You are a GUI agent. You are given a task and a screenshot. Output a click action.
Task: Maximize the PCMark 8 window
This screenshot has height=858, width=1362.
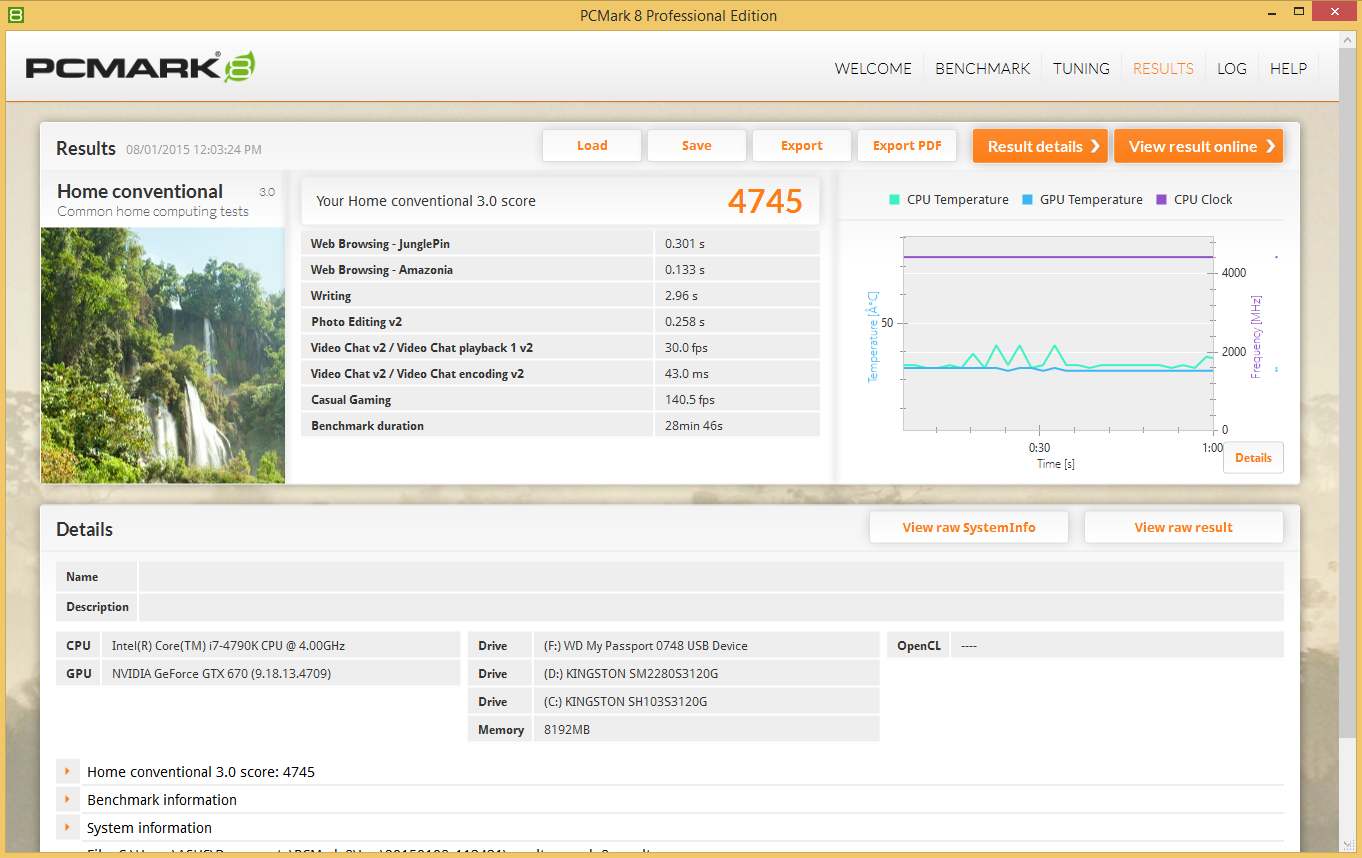[x=1297, y=12]
